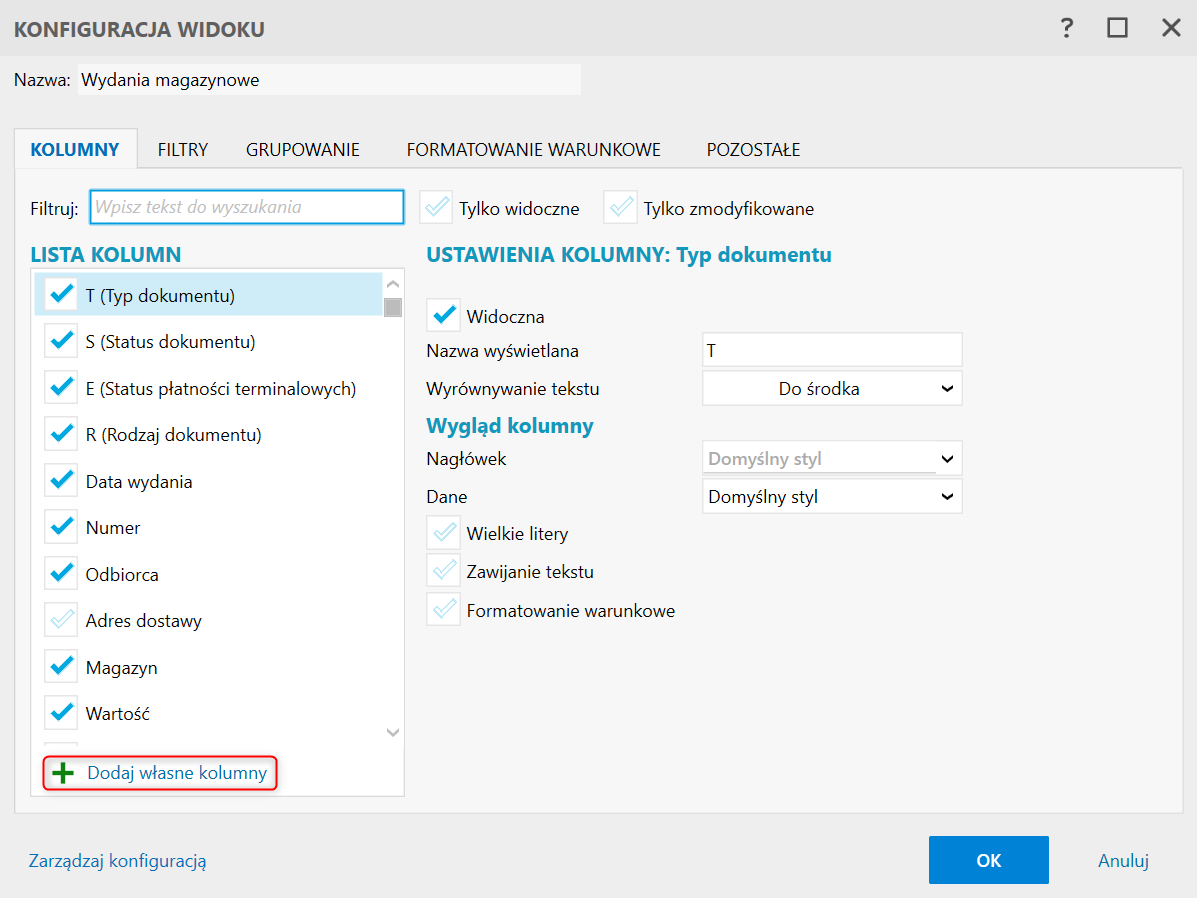
Task: Enable Wielkie litery option
Action: [x=443, y=533]
